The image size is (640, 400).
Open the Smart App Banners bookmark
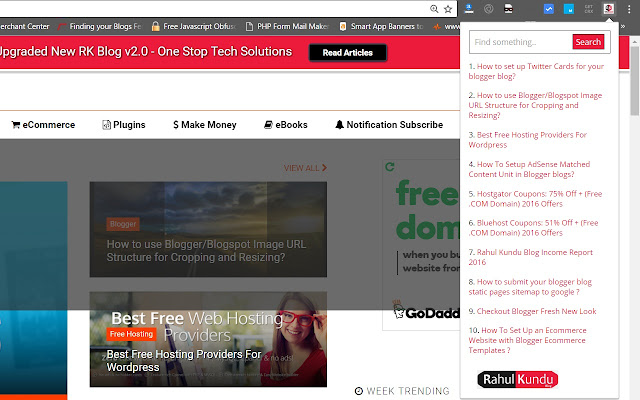pyautogui.click(x=381, y=27)
